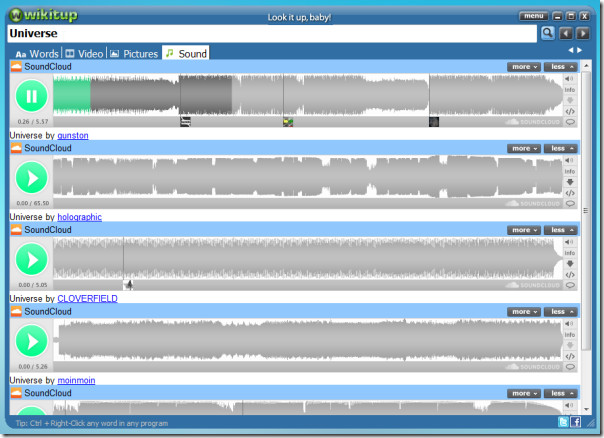The height and width of the screenshot is (438, 604).
Task: Toggle comments on the moinmoin track player
Action: coord(570,367)
